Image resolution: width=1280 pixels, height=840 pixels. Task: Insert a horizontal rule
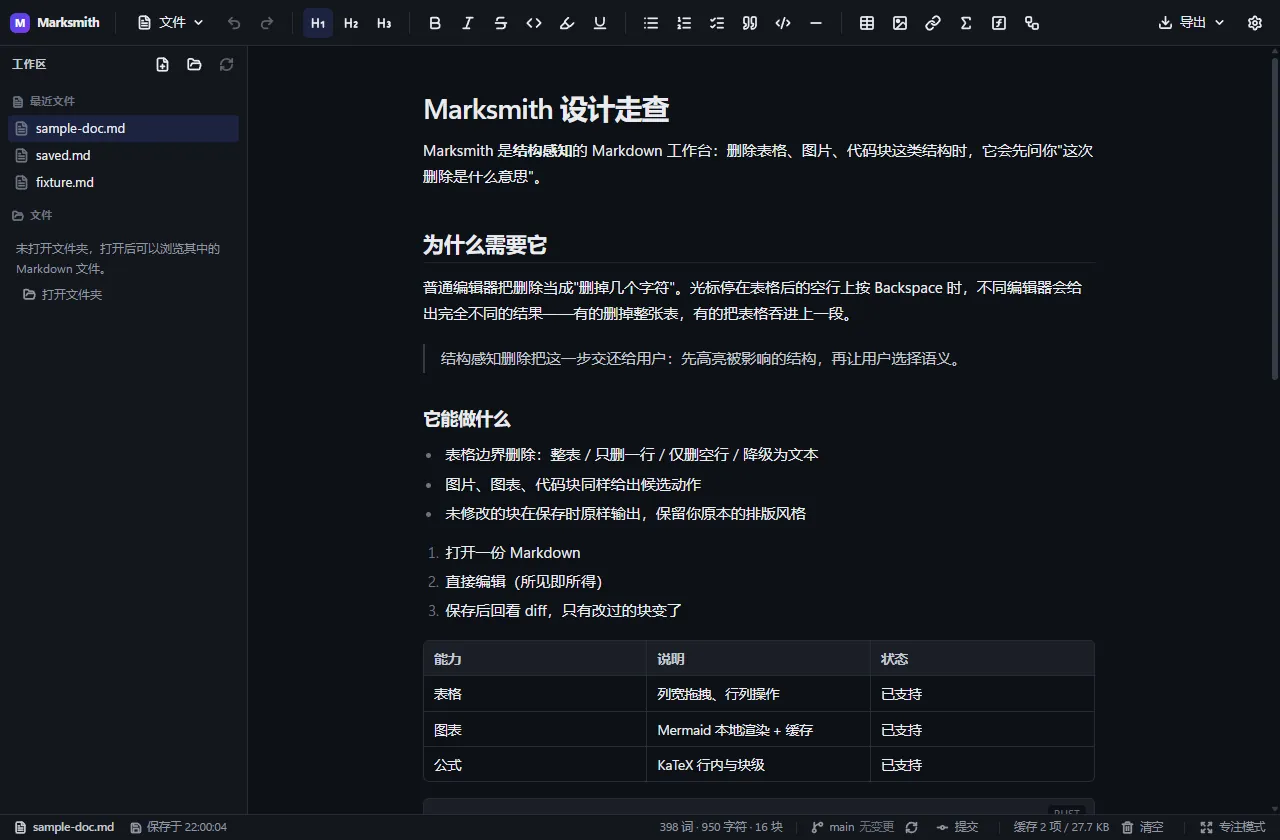816,23
